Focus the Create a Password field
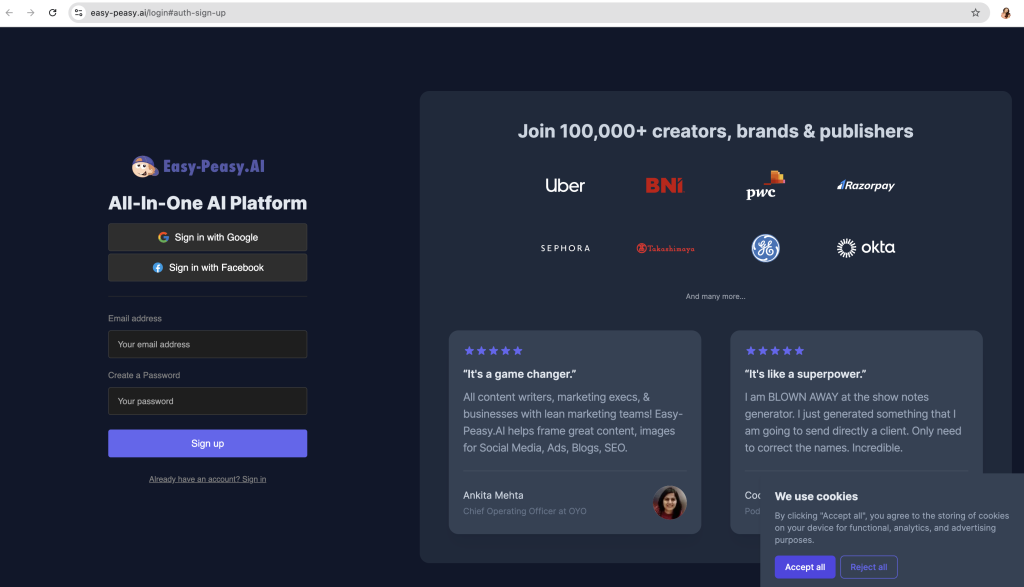The image size is (1024, 587). pos(207,401)
